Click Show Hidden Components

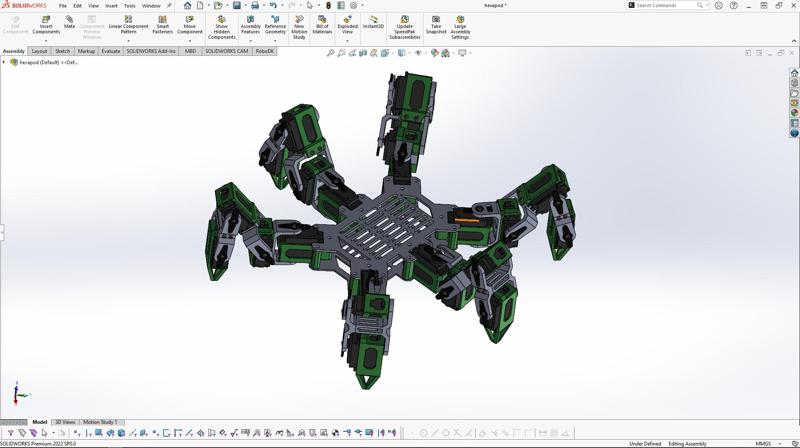pos(221,28)
